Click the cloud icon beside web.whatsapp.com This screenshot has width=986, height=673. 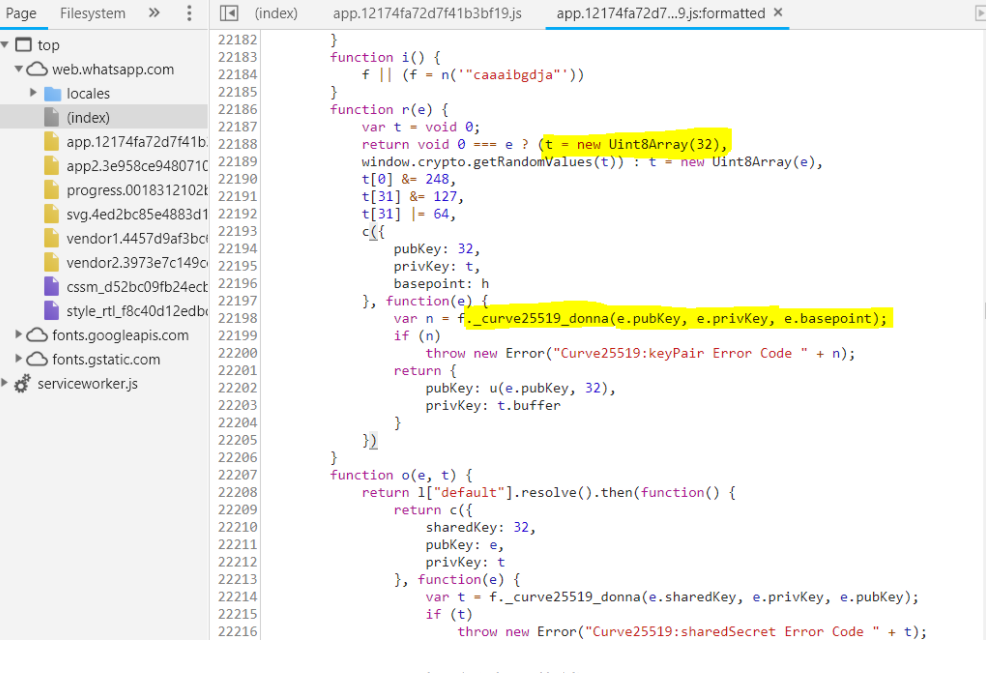coord(38,69)
